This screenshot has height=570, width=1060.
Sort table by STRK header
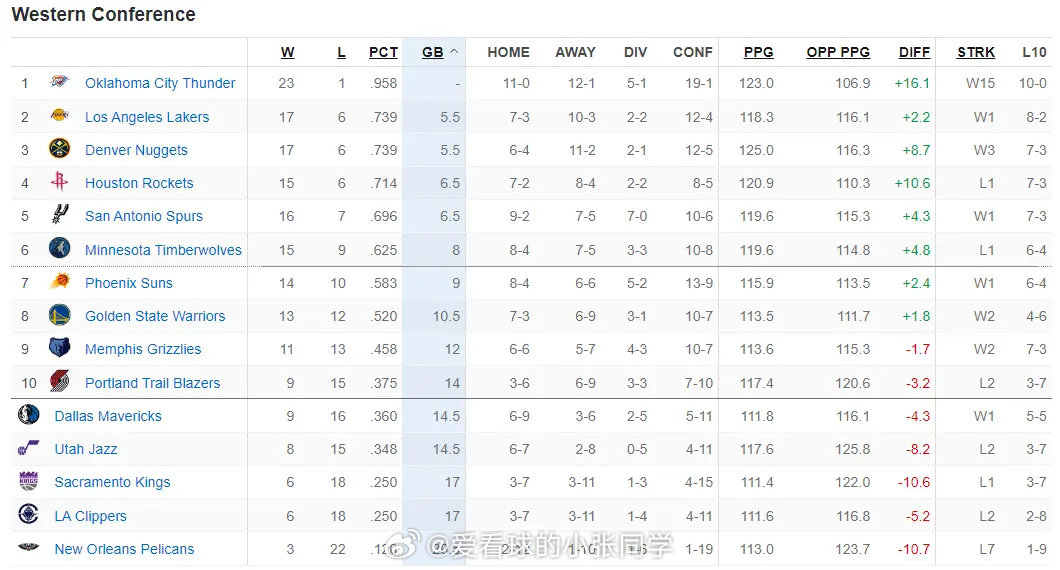pyautogui.click(x=975, y=52)
